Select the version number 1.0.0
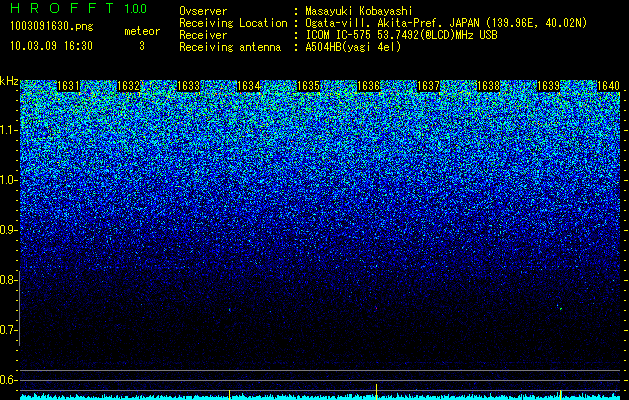629x400 pixels. (x=135, y=8)
